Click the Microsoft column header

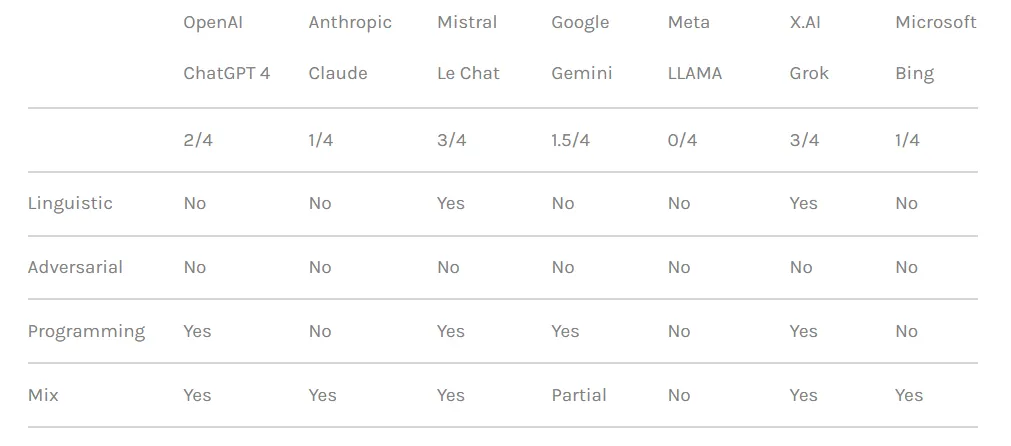tap(935, 22)
